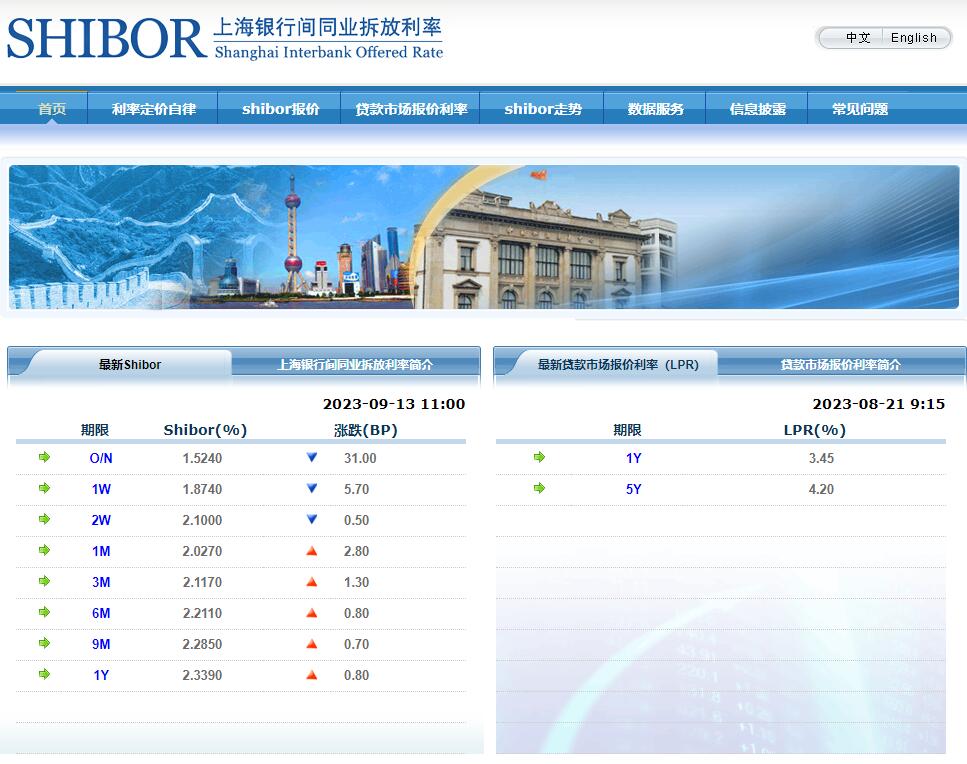Click green arrow icon beside 3M Shibor row

click(x=44, y=581)
